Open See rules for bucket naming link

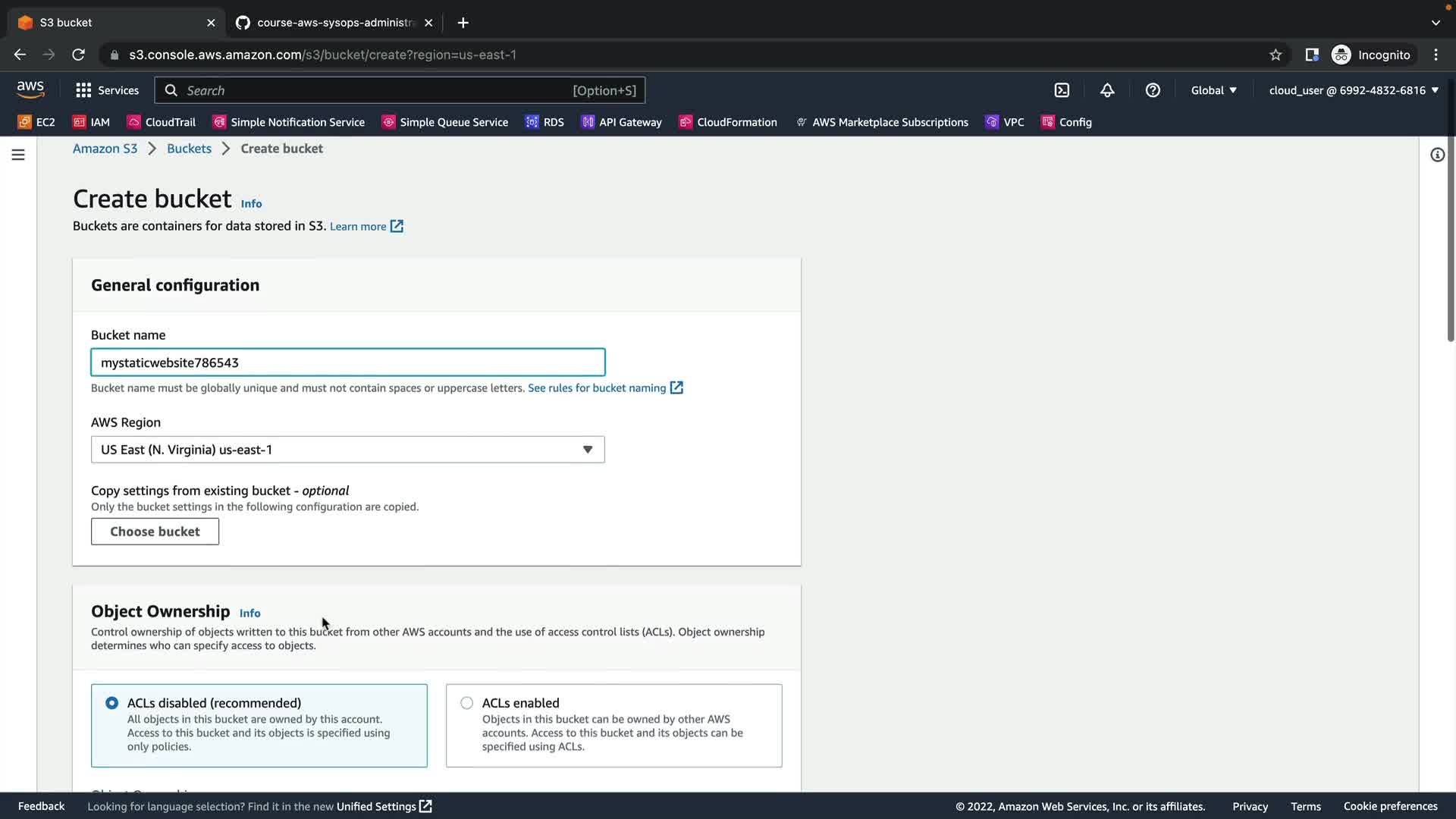coord(597,388)
